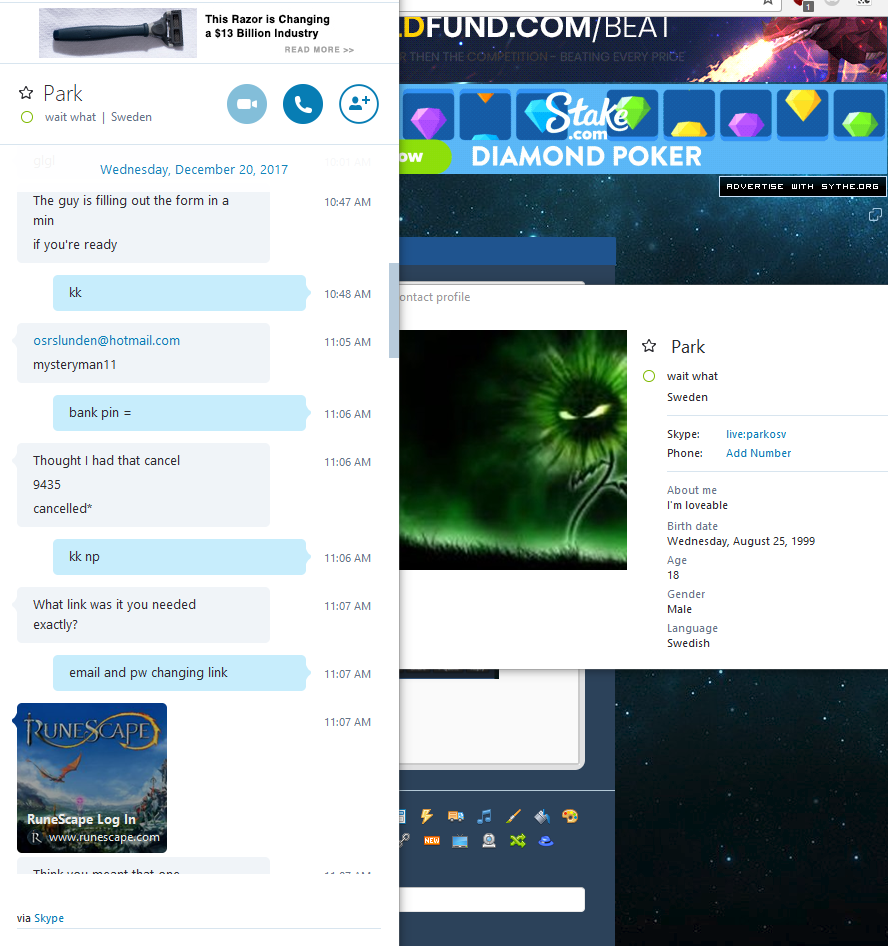Image resolution: width=888 pixels, height=946 pixels.
Task: Click the "kk np" message bubble
Action: pyautogui.click(x=179, y=557)
